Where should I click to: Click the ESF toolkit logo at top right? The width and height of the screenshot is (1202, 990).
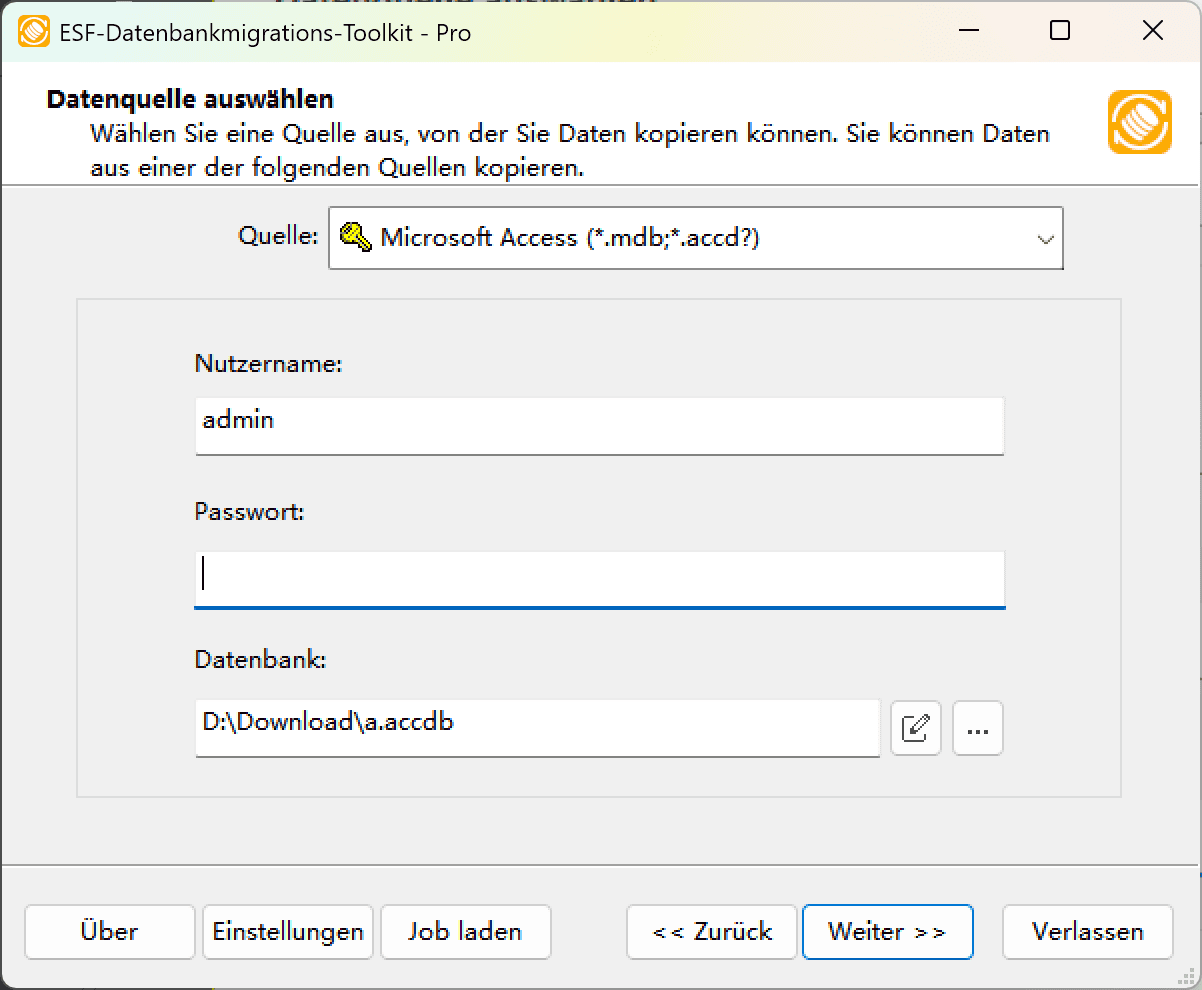1139,124
